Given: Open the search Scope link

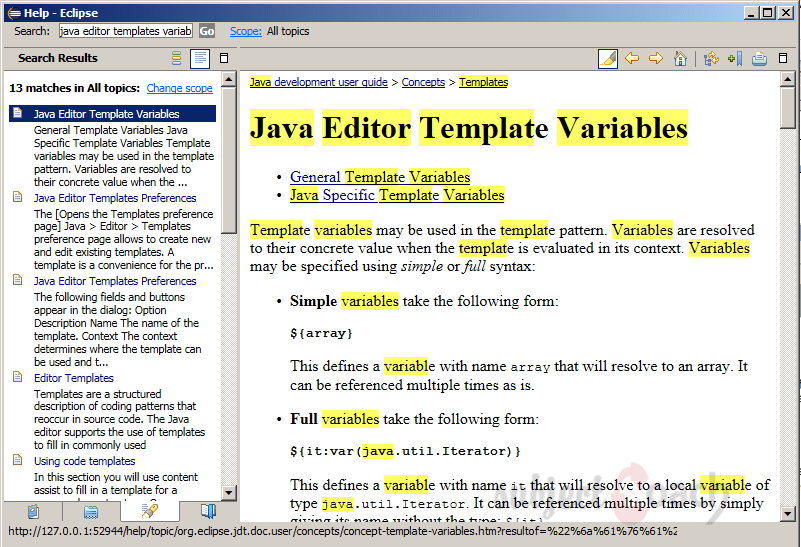Looking at the screenshot, I should [245, 31].
